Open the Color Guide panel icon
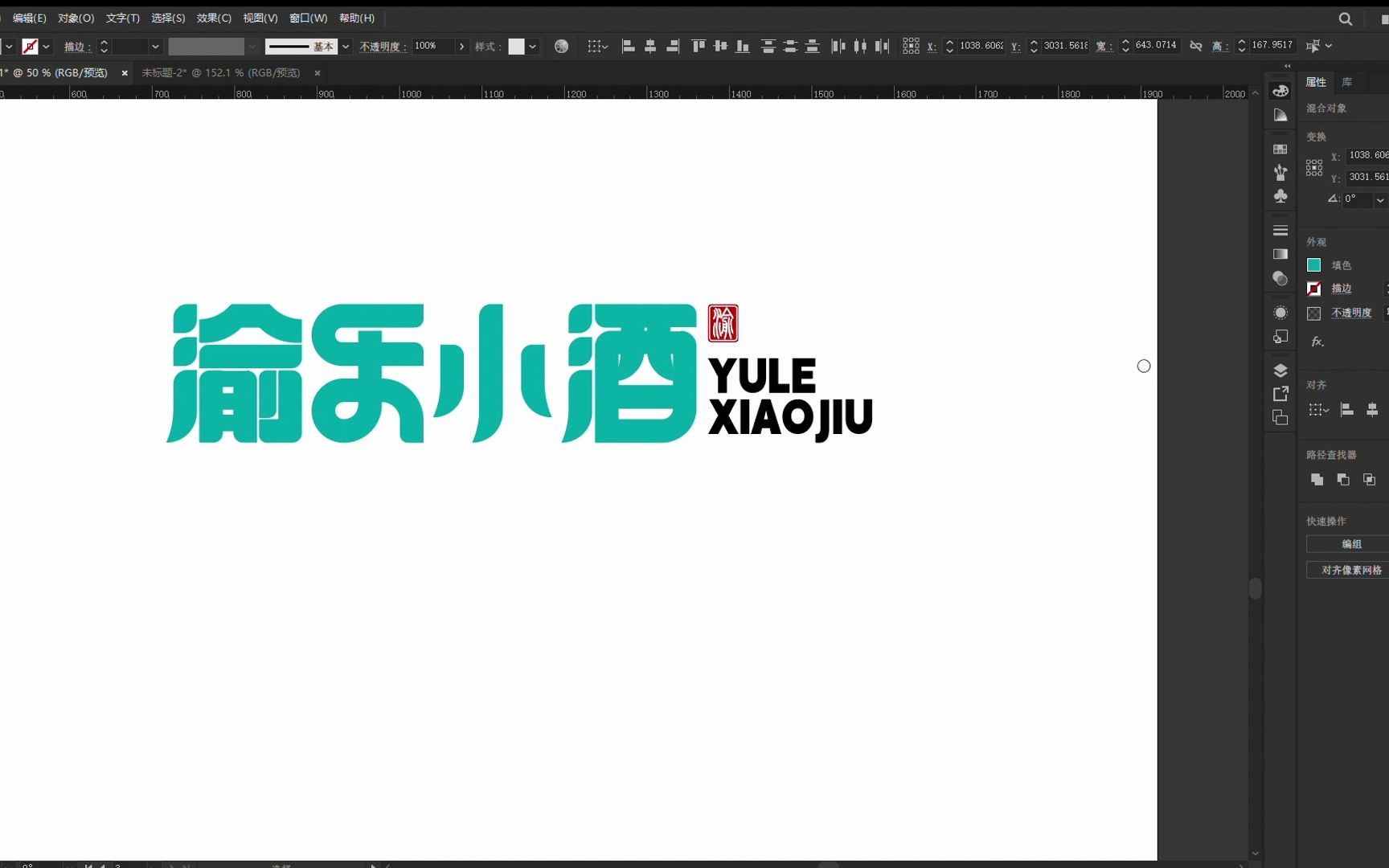1389x868 pixels. (1280, 115)
